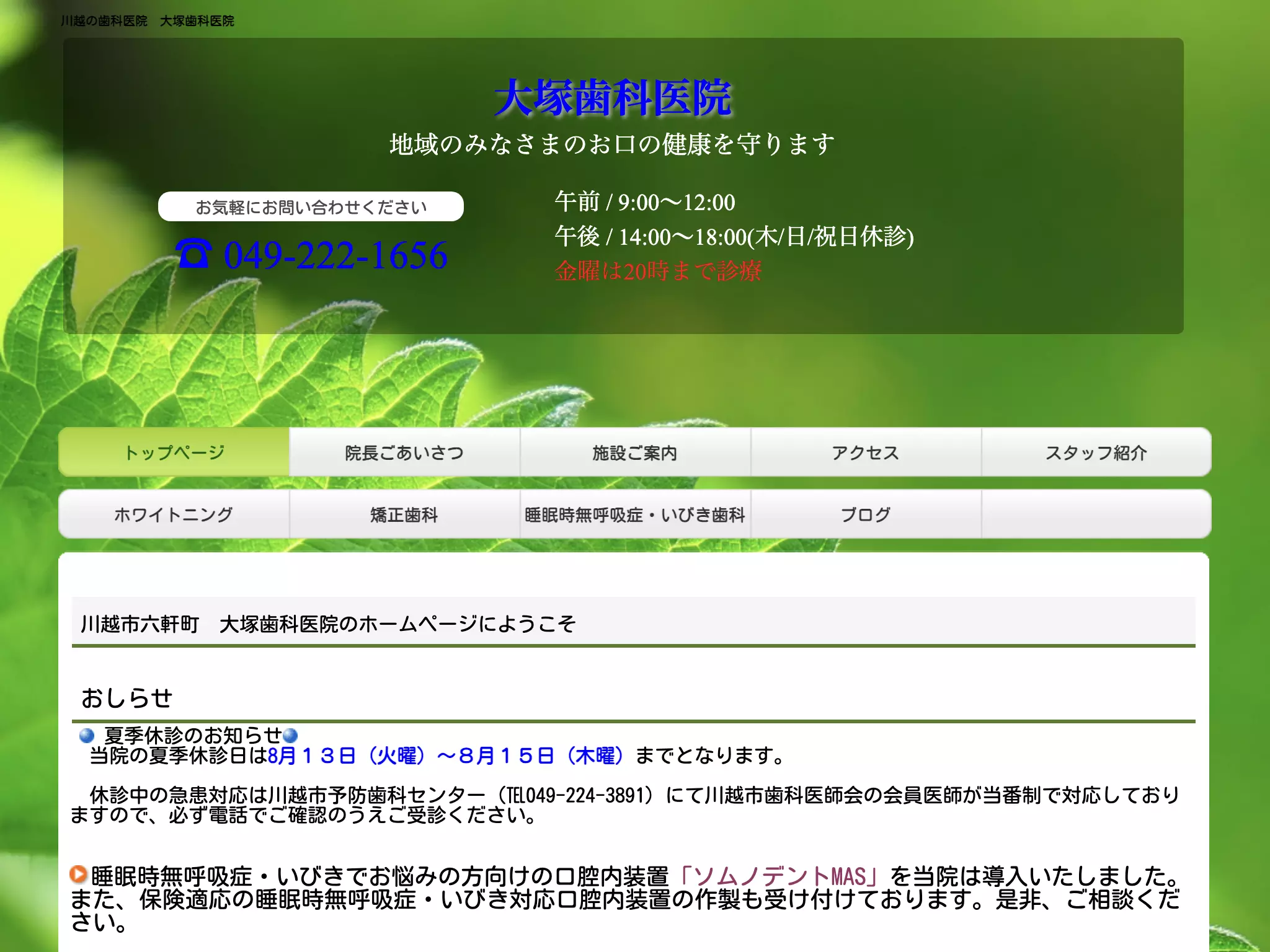
Task: Click the おしらせ section heading
Action: [x=127, y=698]
